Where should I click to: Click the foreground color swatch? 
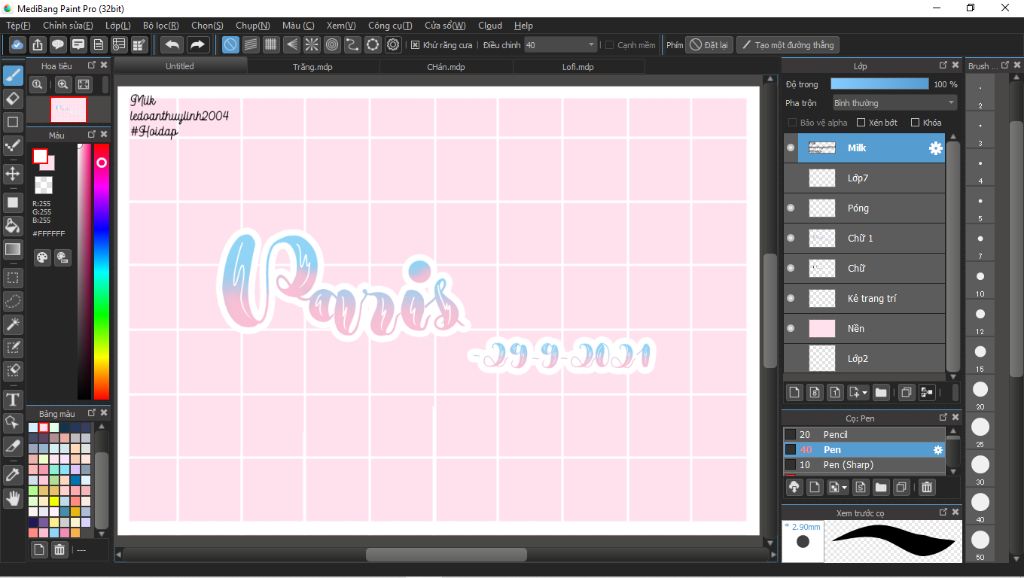pyautogui.click(x=40, y=156)
